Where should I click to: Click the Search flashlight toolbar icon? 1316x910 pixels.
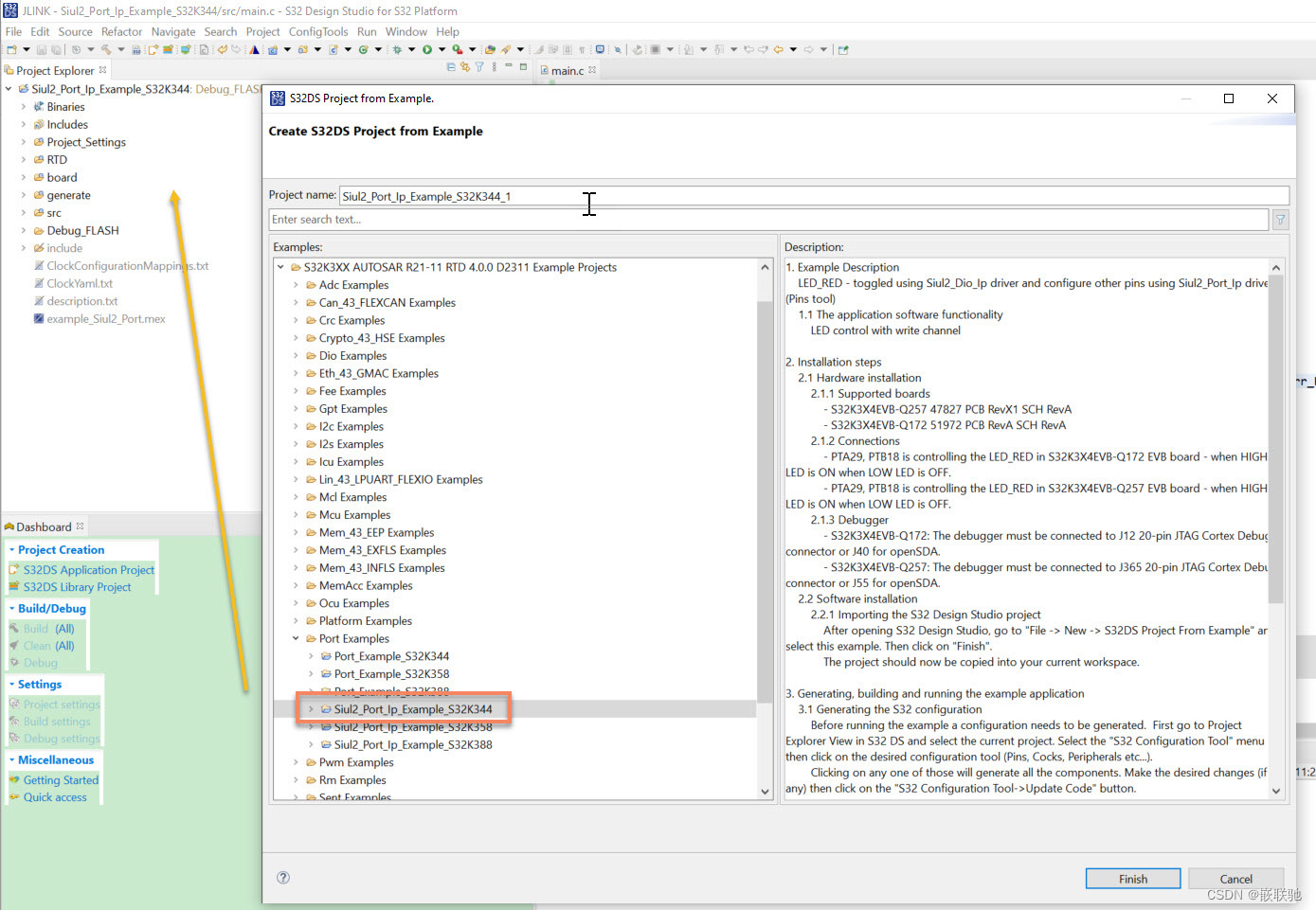506,49
